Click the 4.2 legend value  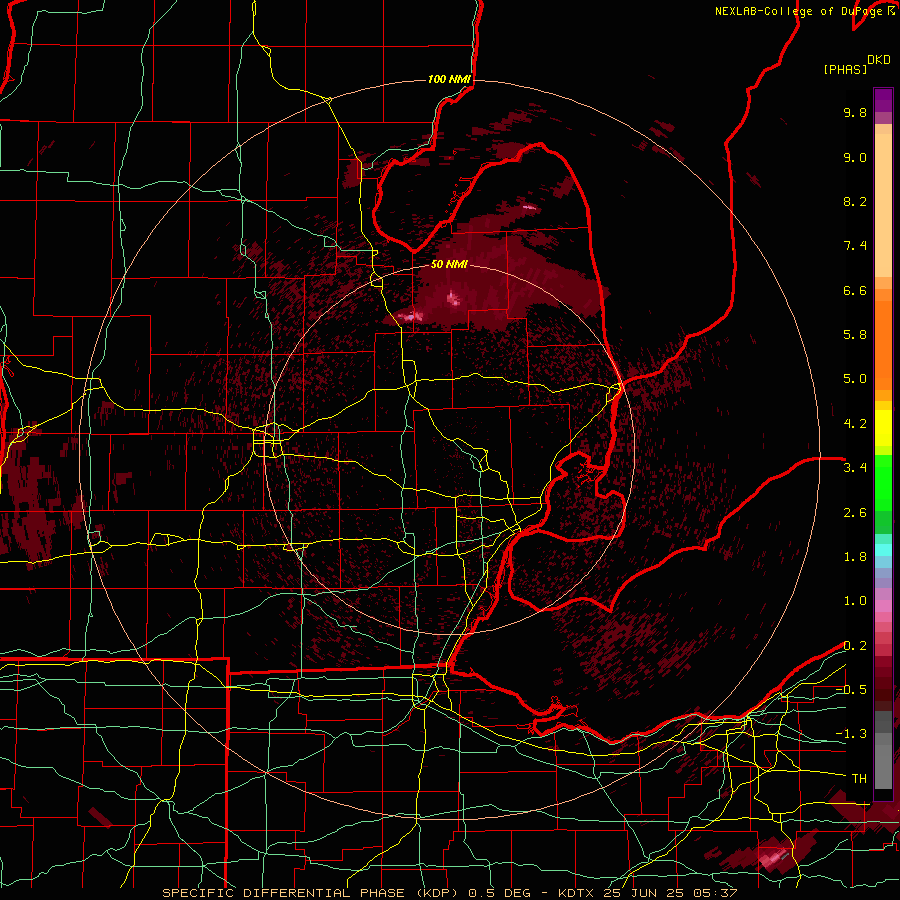coord(855,424)
